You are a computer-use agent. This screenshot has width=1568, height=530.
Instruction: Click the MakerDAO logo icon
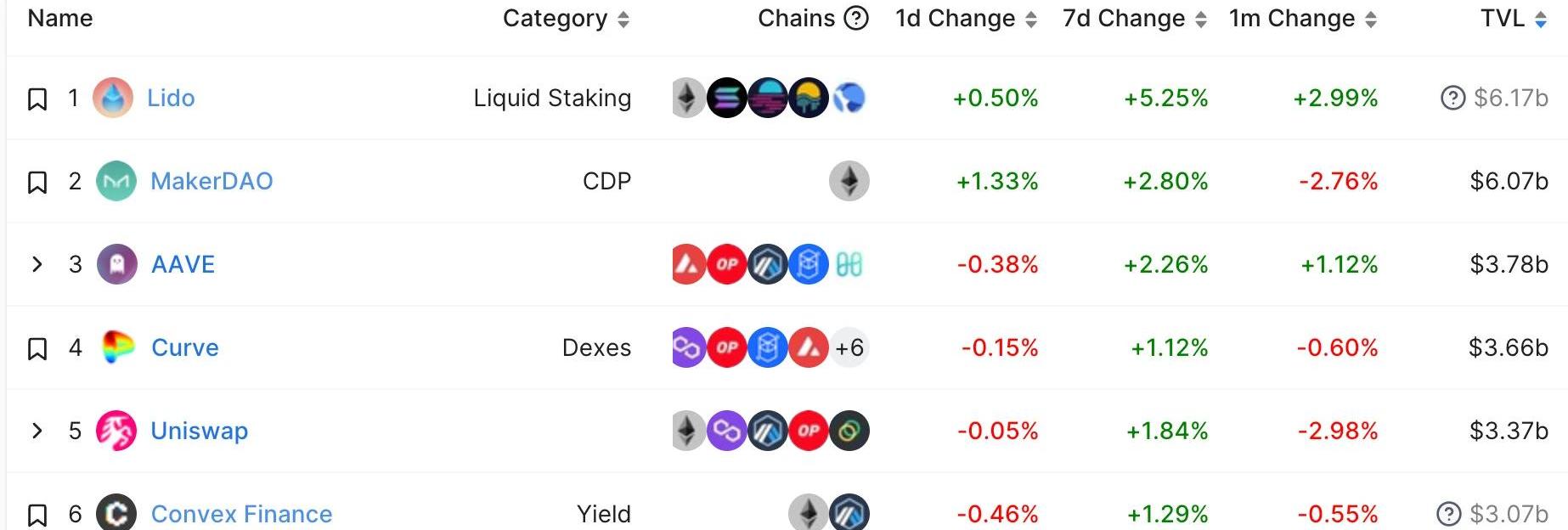(x=116, y=181)
